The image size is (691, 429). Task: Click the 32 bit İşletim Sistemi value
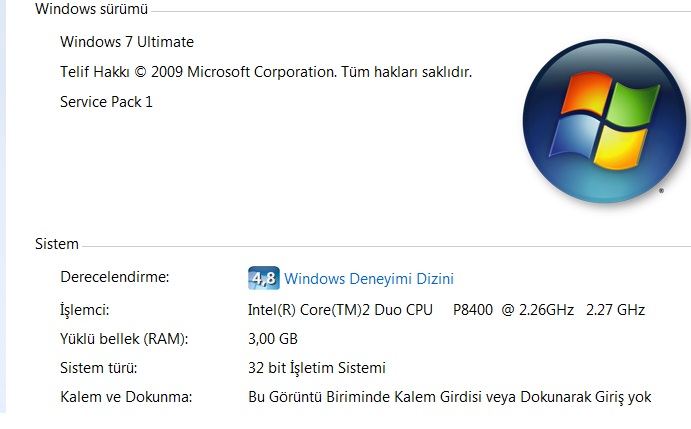[316, 368]
